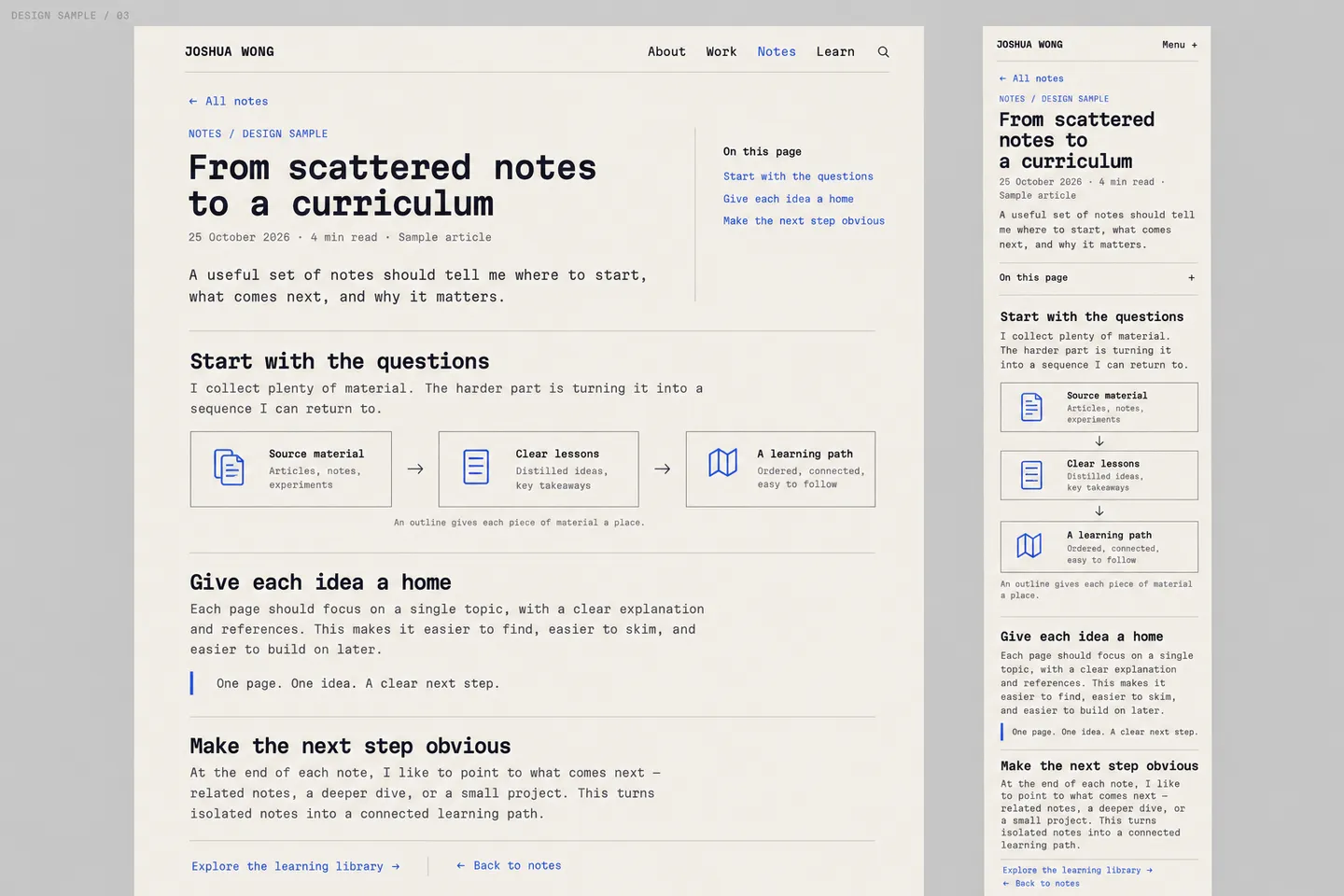Follow Explore the learning library link in mobile view

click(x=1078, y=870)
